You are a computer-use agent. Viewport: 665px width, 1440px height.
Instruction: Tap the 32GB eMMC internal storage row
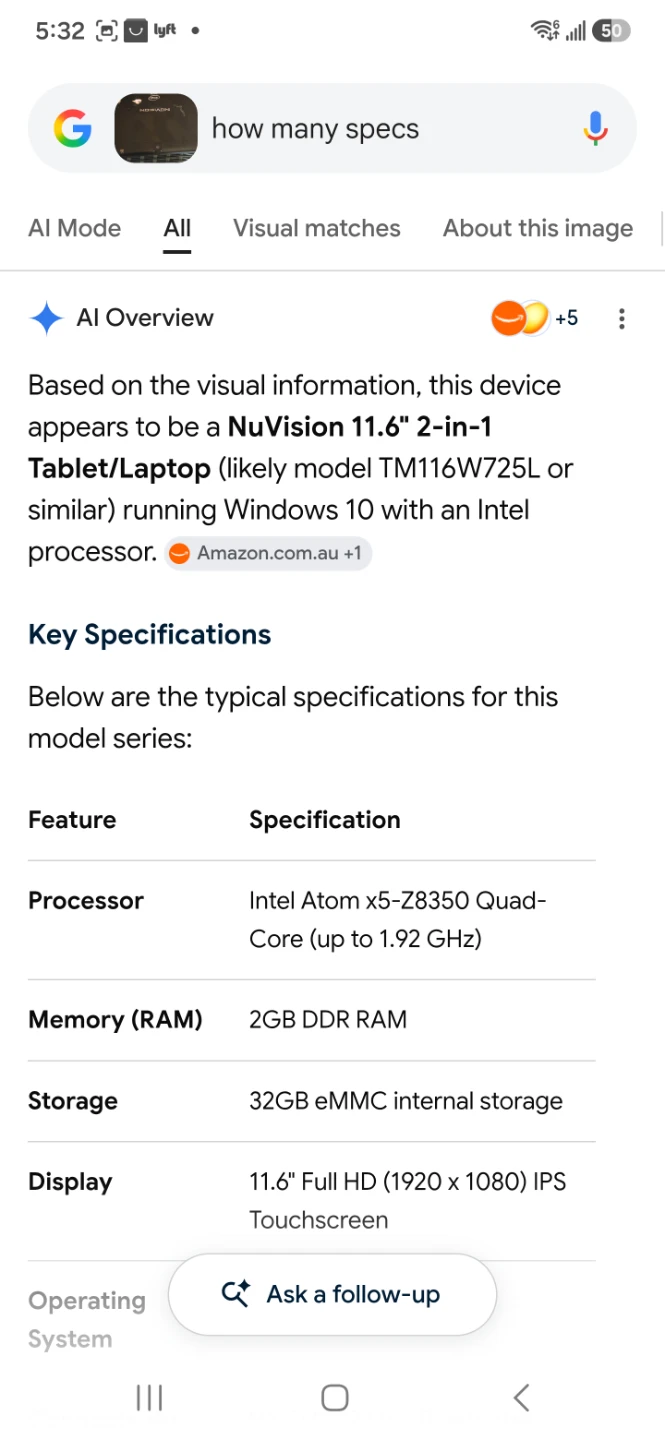tap(312, 1101)
